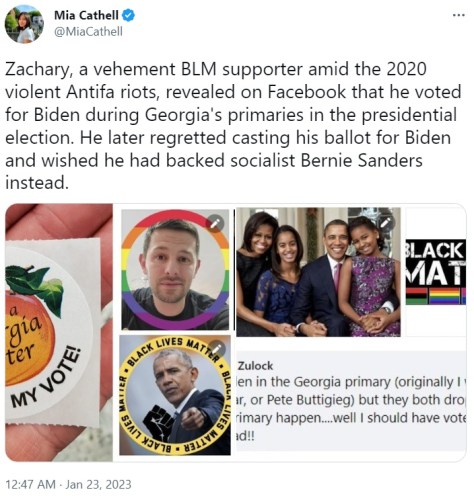474x496 pixels.
Task: Open the rainbow-frame selfie image
Action: coord(175,269)
